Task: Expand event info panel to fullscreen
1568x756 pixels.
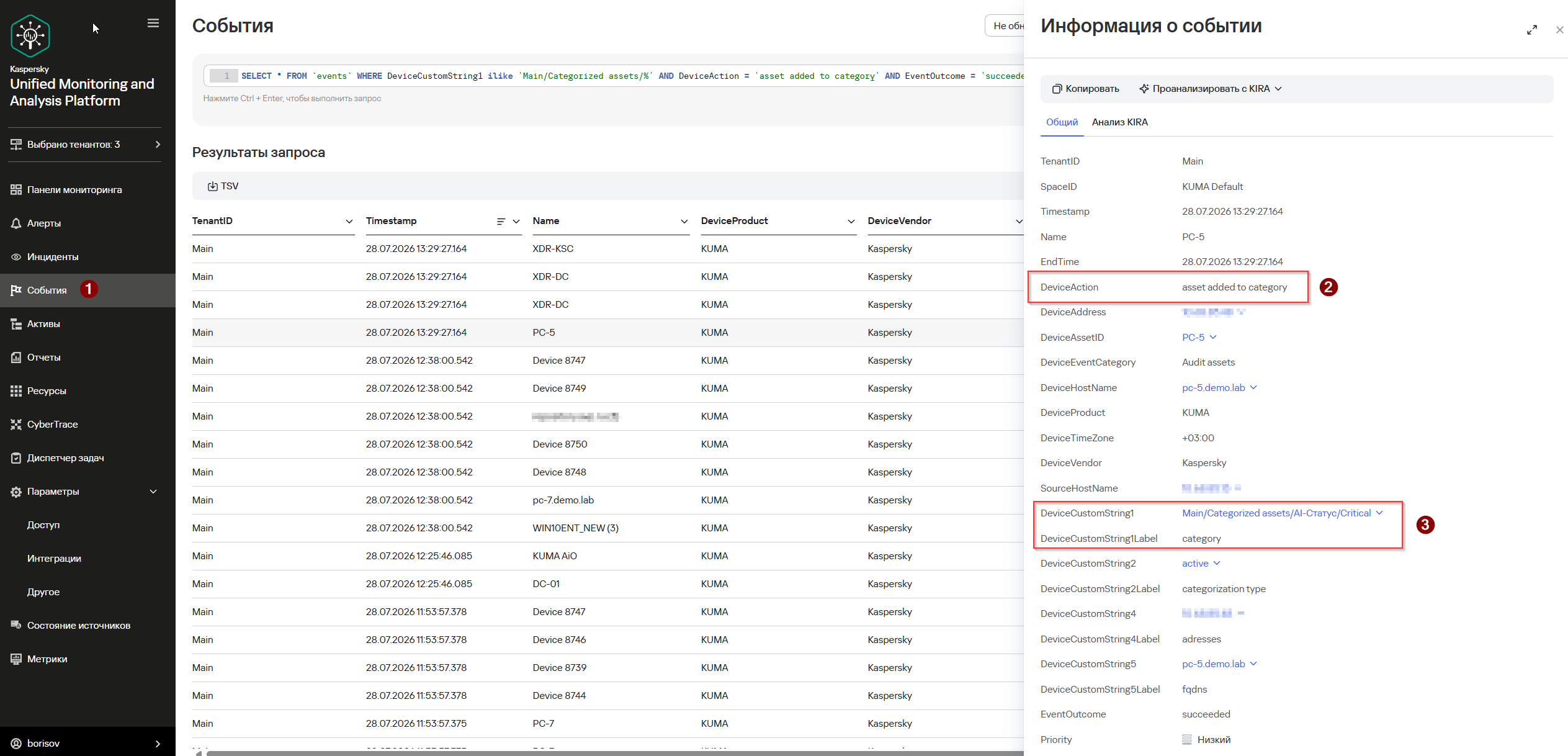Action: click(1532, 30)
